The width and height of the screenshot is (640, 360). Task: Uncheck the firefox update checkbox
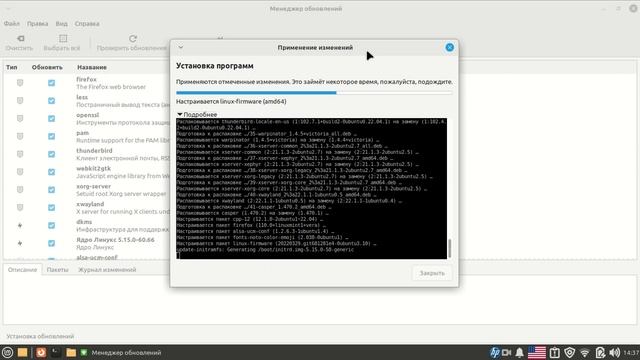[x=51, y=83]
